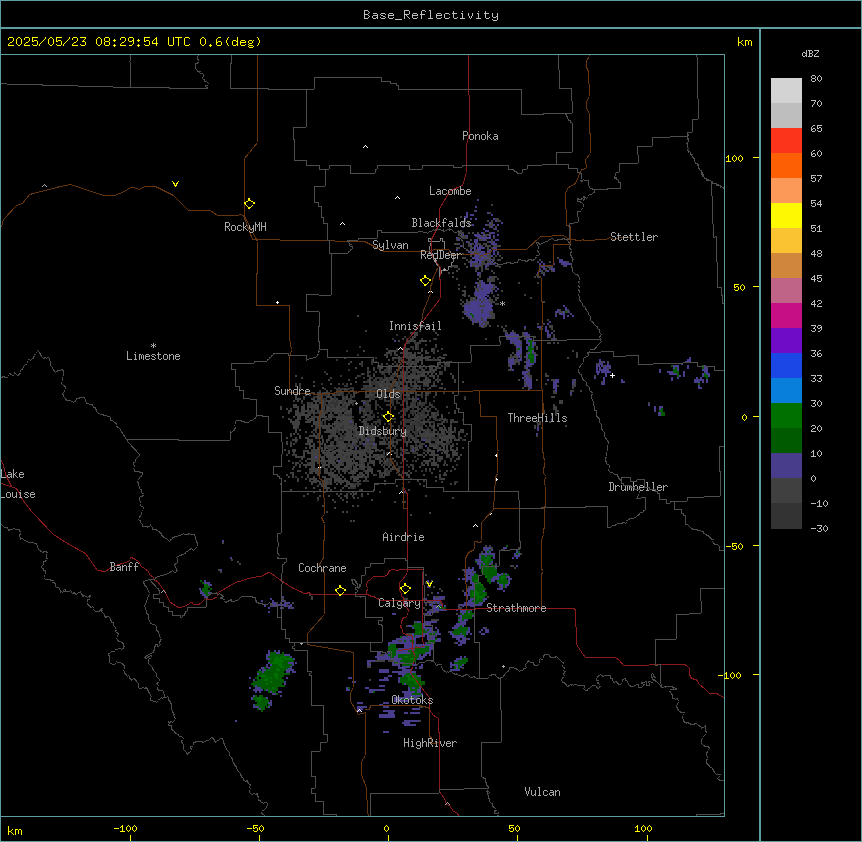Viewport: 862px width, 842px height.
Task: Click the Lake Louise label
Action: [18, 484]
